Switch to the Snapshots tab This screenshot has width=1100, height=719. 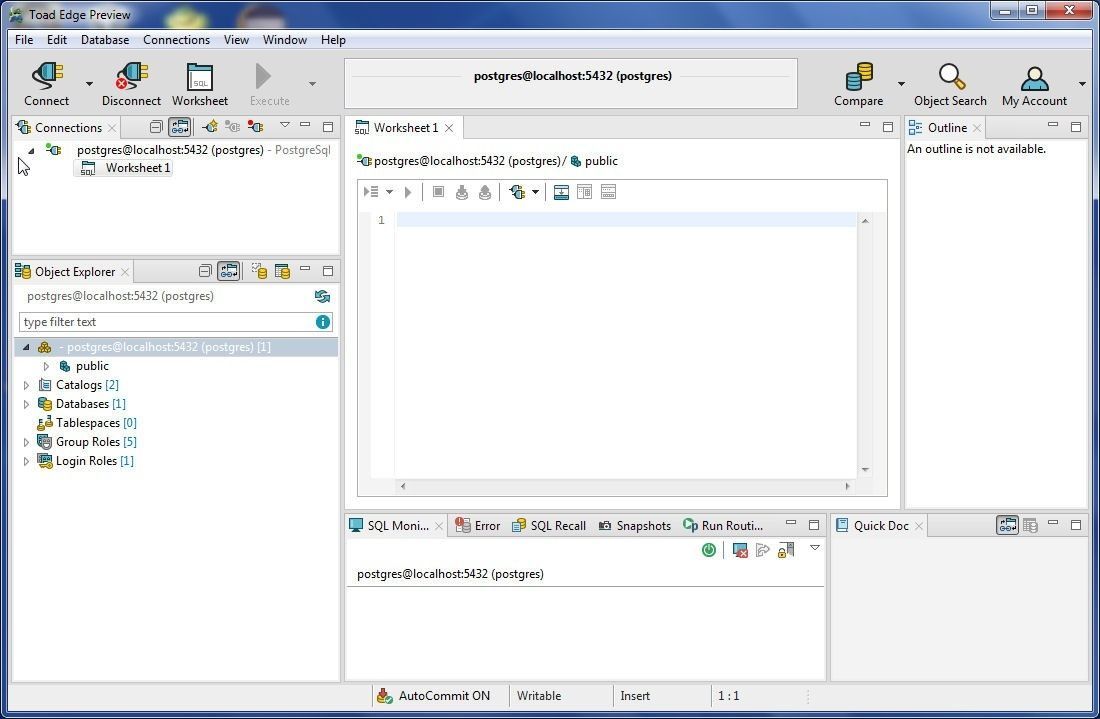[x=635, y=525]
